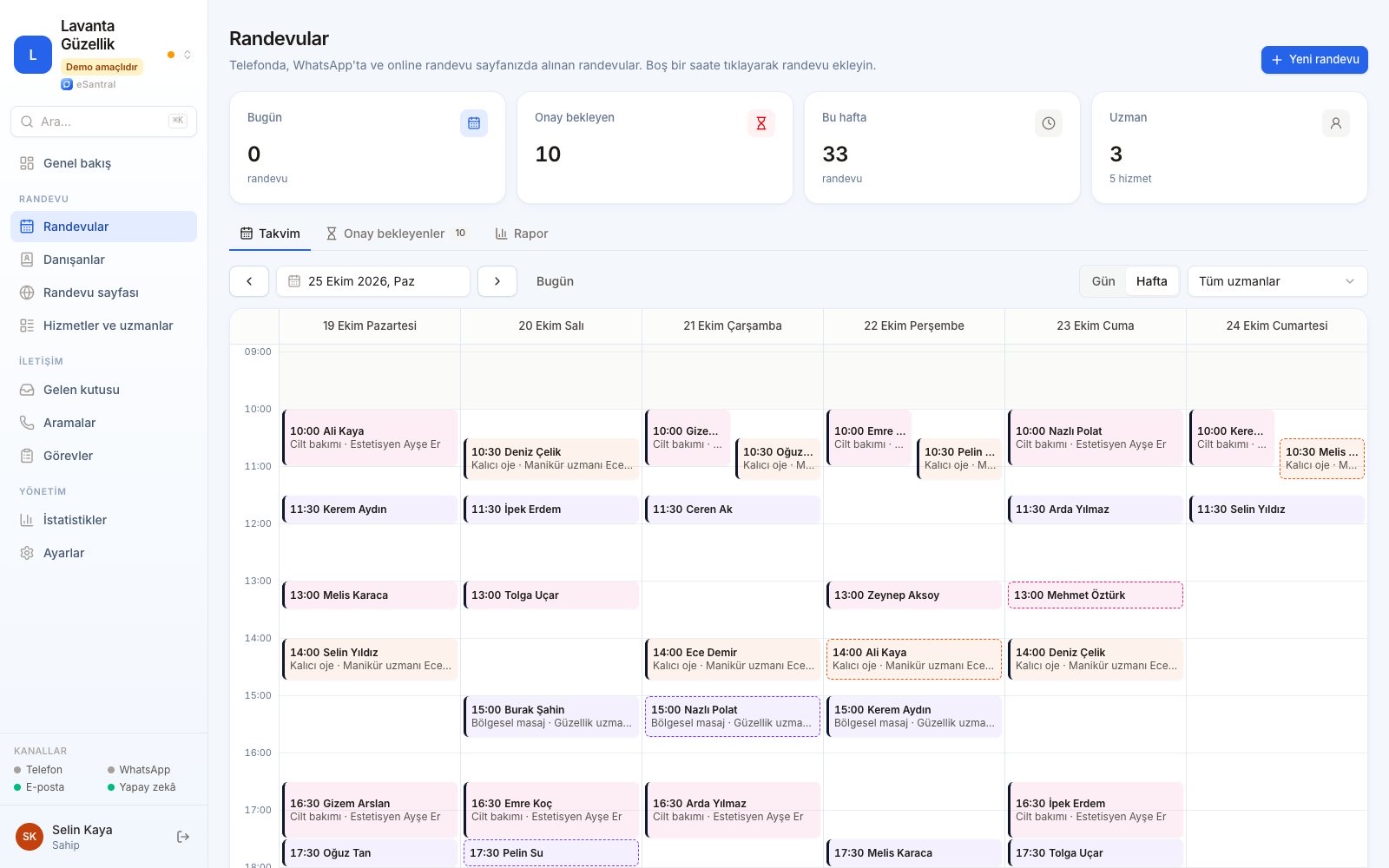Click the Ara search field
1389x868 pixels.
(103, 122)
